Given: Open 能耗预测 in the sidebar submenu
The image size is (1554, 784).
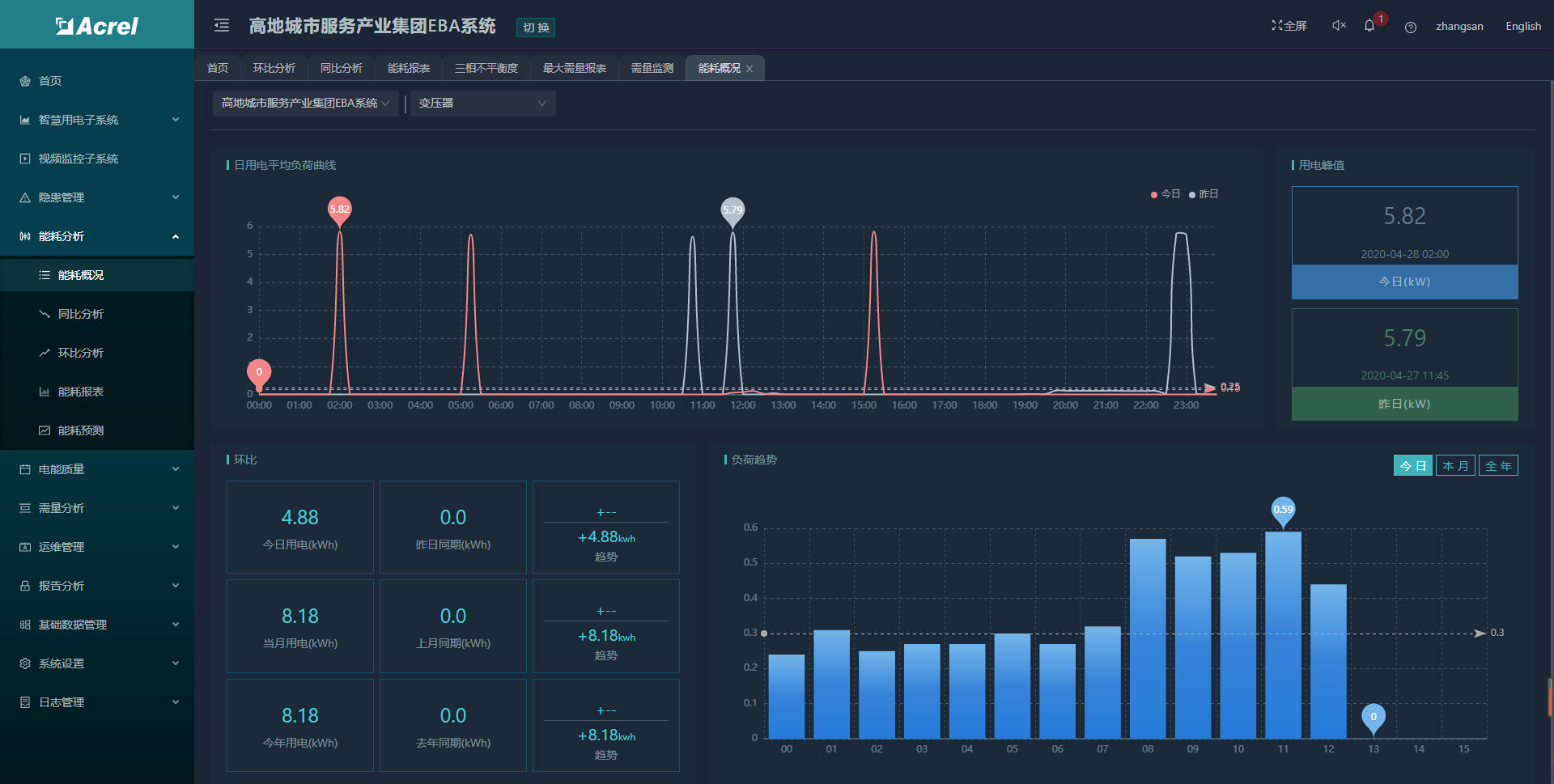Looking at the screenshot, I should (x=81, y=430).
